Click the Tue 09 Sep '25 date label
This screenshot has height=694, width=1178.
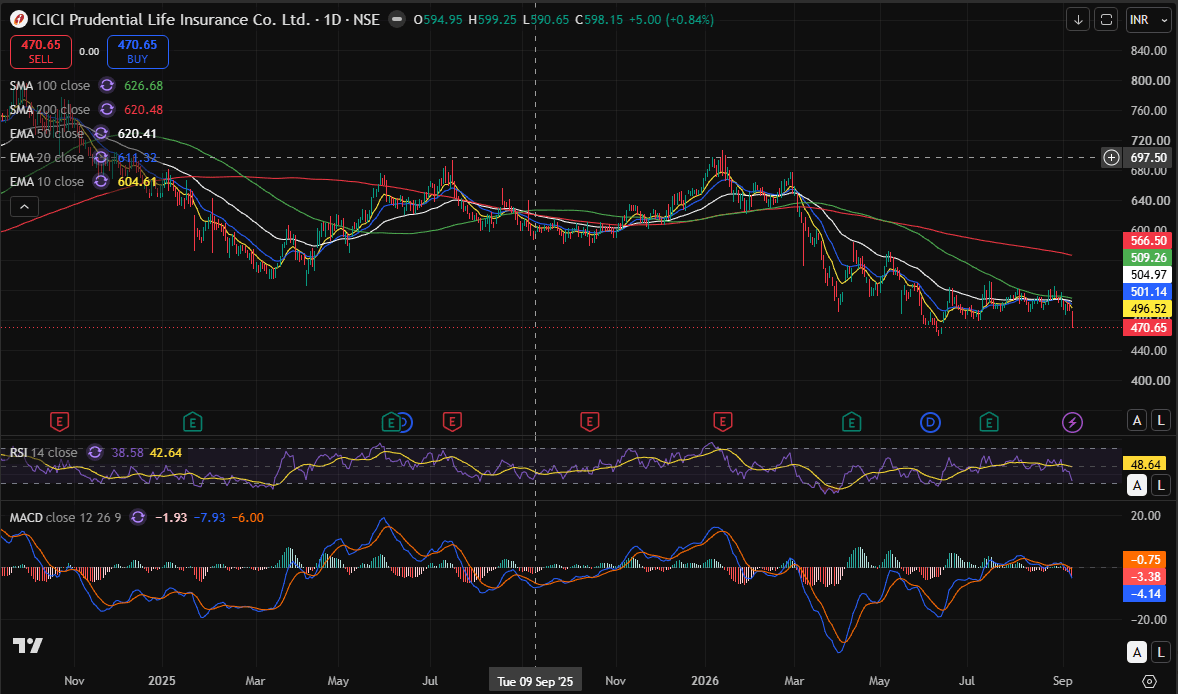coord(535,681)
